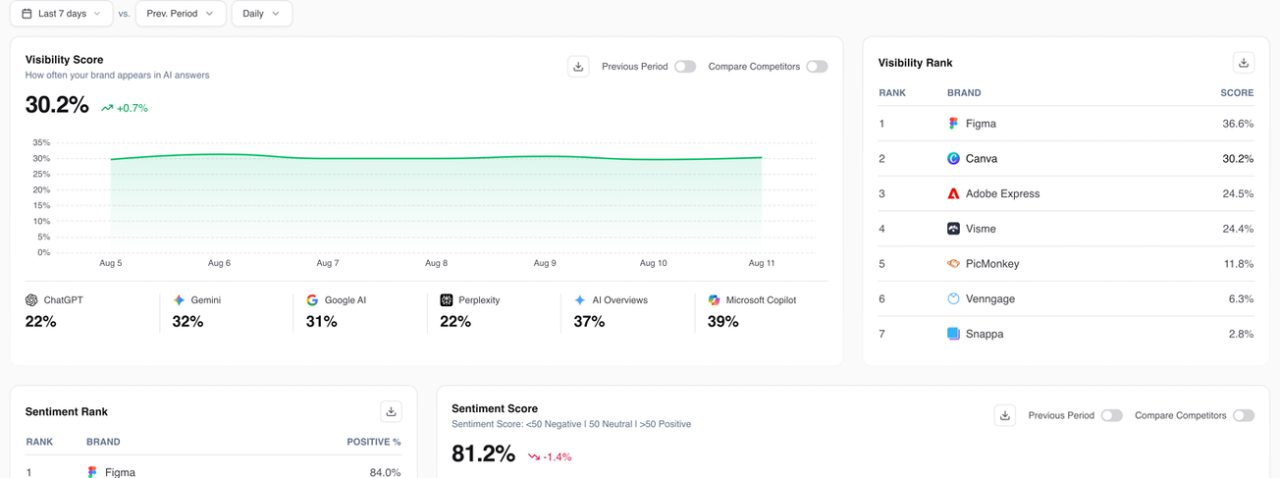
Task: Click the red trend-down arrow icon
Action: [535, 457]
